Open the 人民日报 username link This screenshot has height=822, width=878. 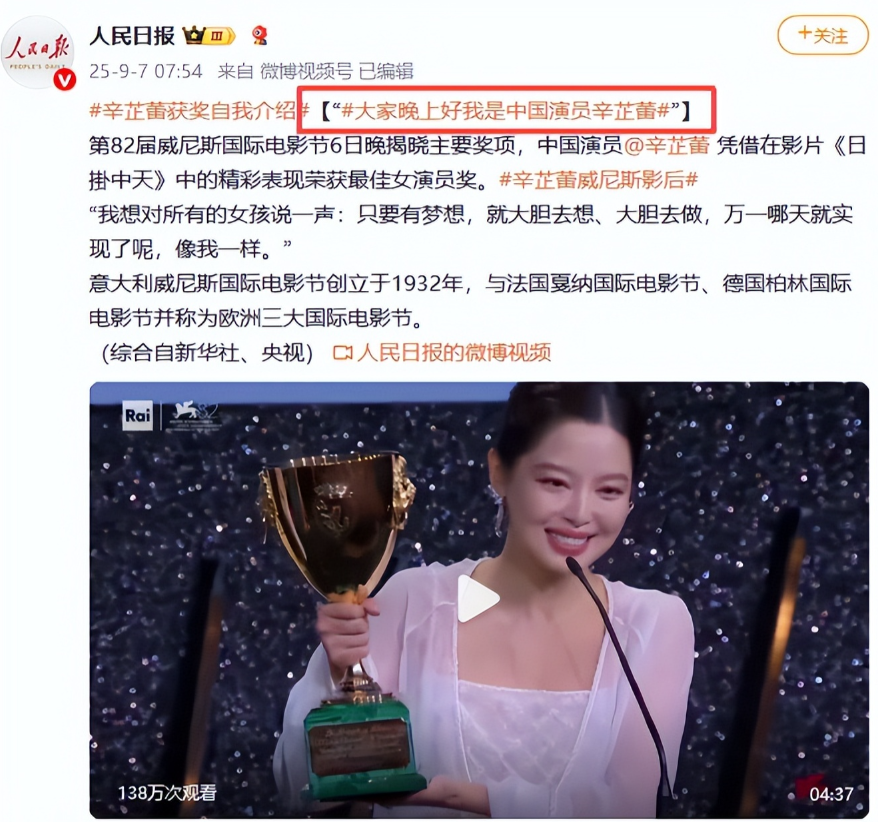(132, 36)
